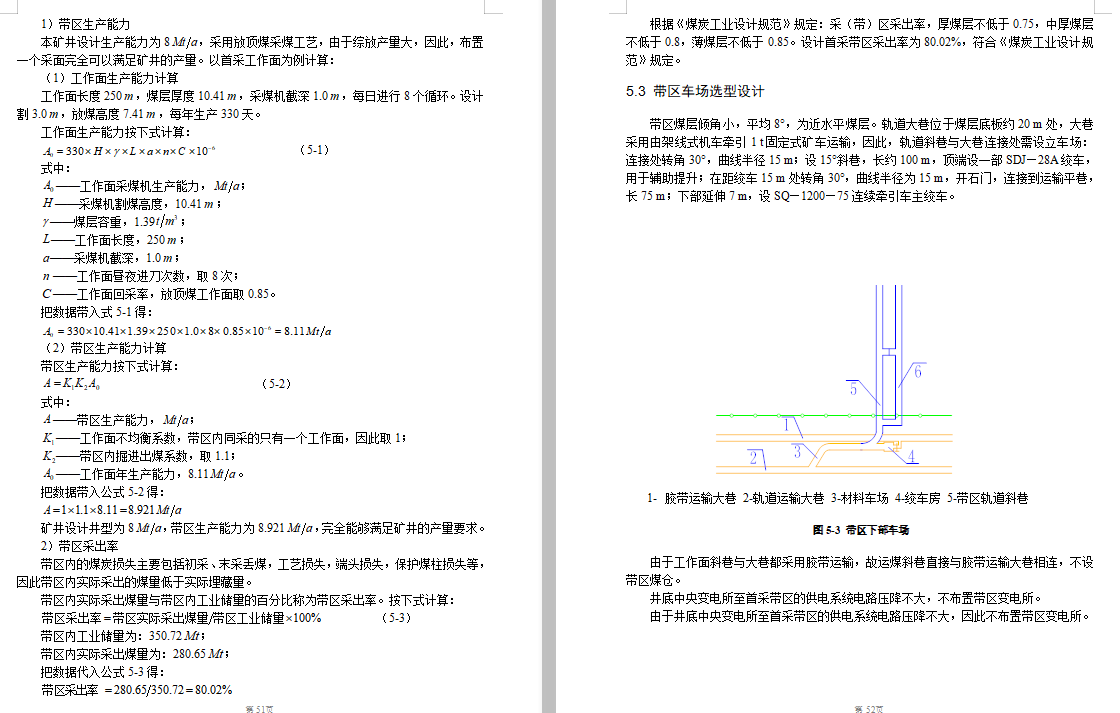Click equation number "(5-3)"

pos(396,618)
